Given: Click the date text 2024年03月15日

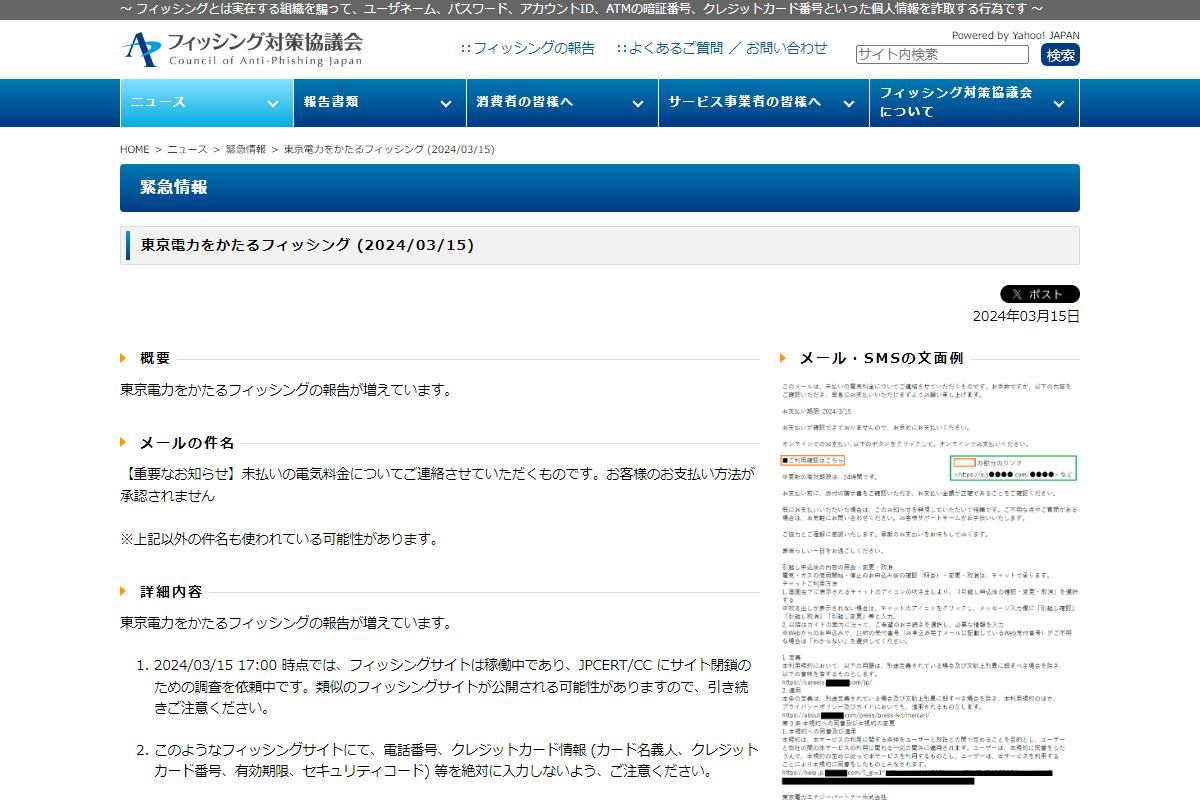Looking at the screenshot, I should pyautogui.click(x=1026, y=316).
